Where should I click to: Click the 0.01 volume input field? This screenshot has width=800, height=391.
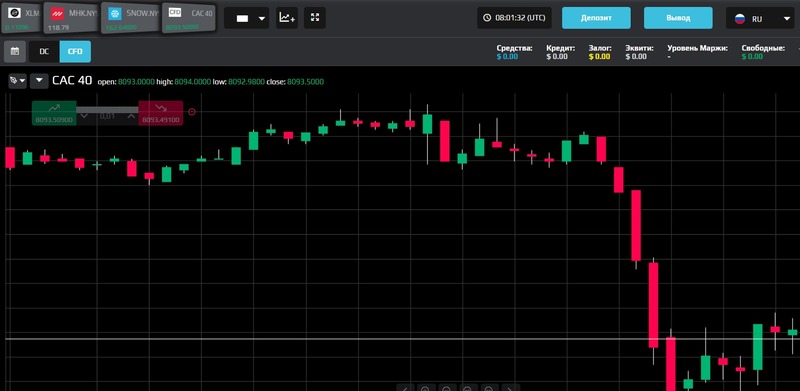(107, 116)
